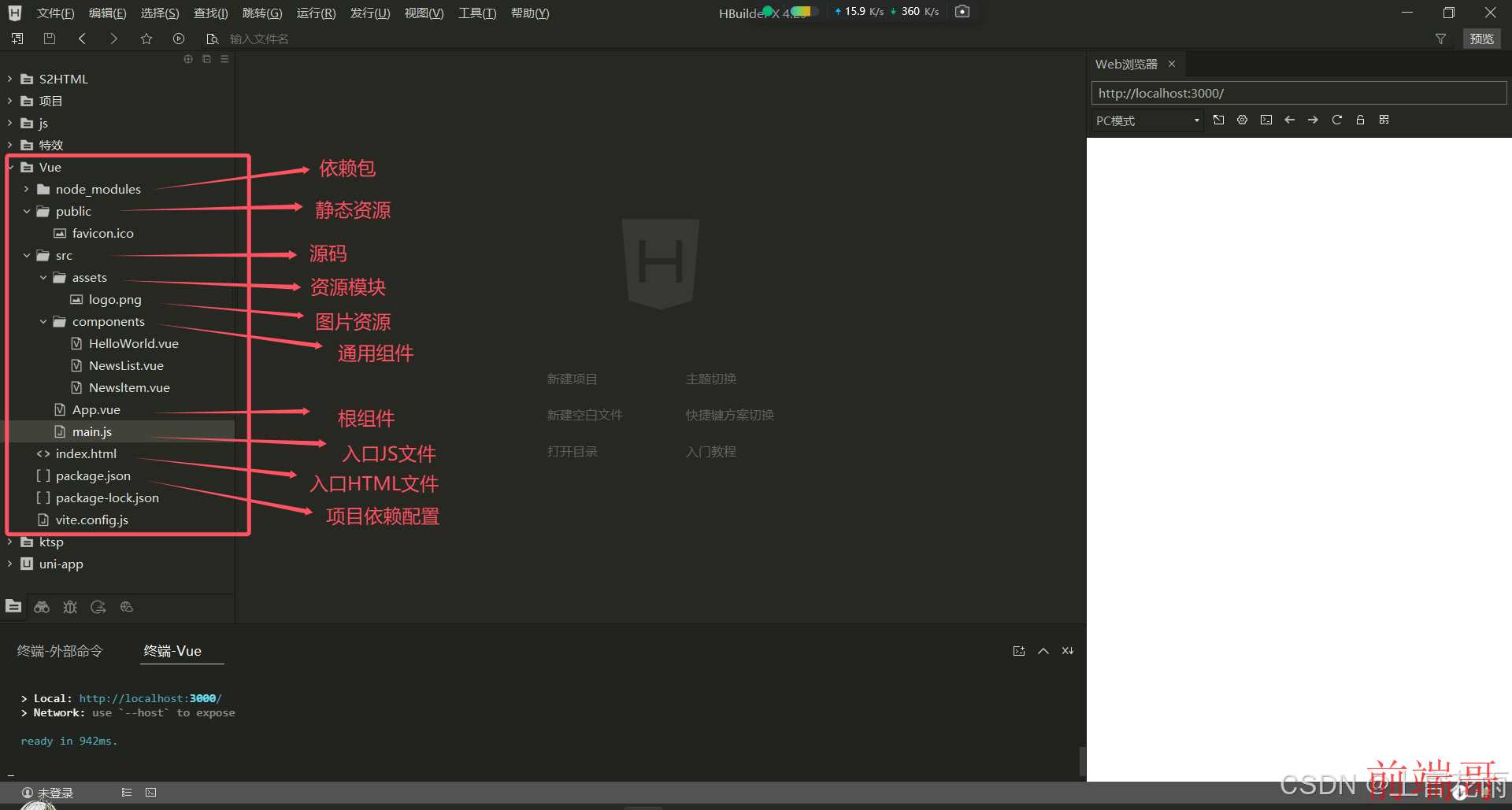Open the 运行(R) menu
Image resolution: width=1512 pixels, height=810 pixels.
(x=316, y=13)
